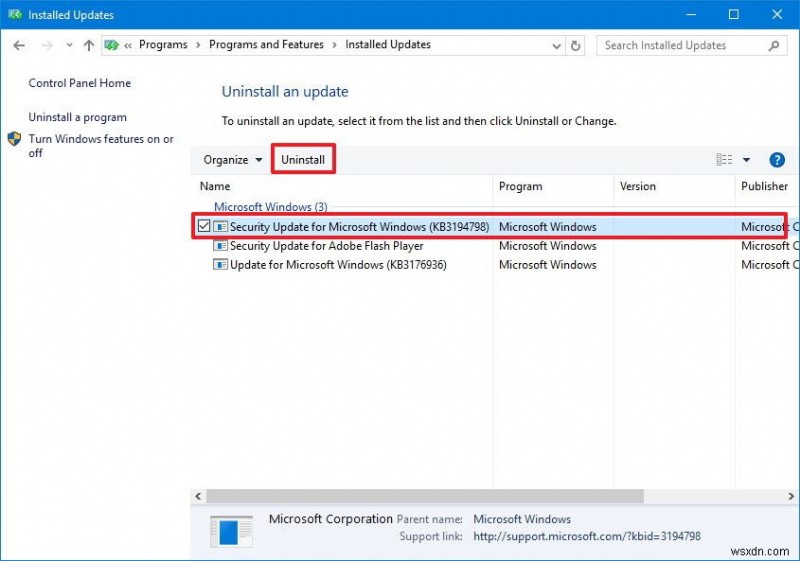Click Microsoft Windows program cell for KB3176936
The width and height of the screenshot is (800, 561).
pyautogui.click(x=547, y=265)
